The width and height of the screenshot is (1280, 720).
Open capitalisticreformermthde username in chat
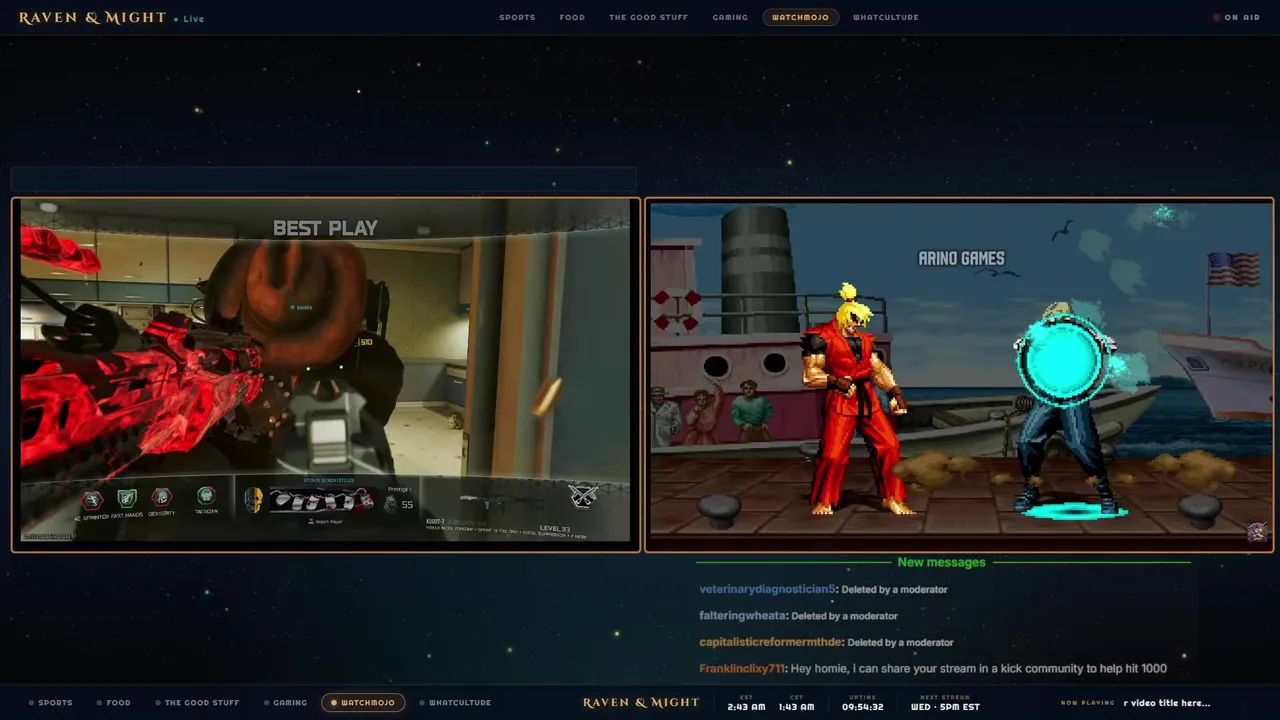point(770,642)
